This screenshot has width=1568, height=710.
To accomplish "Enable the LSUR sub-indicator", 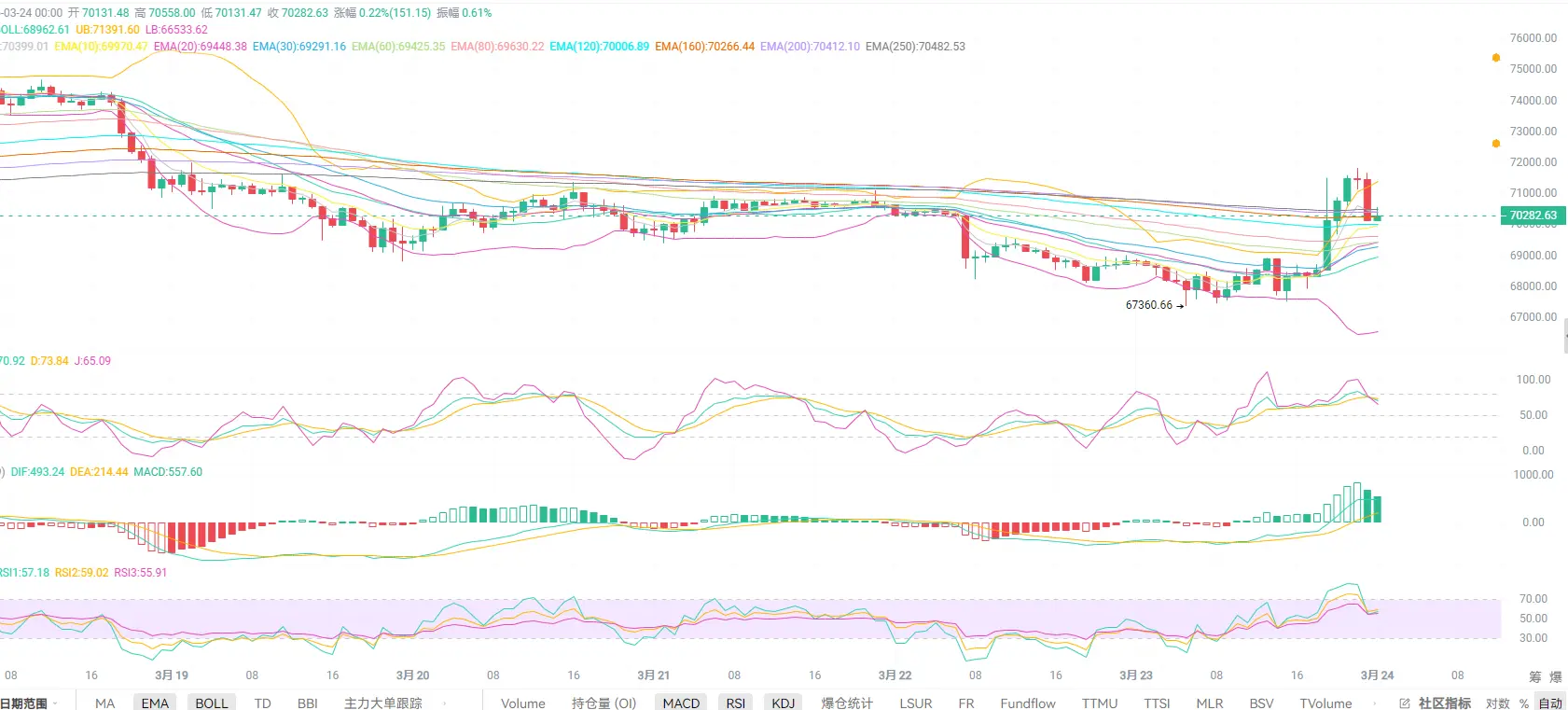I will click(x=916, y=703).
